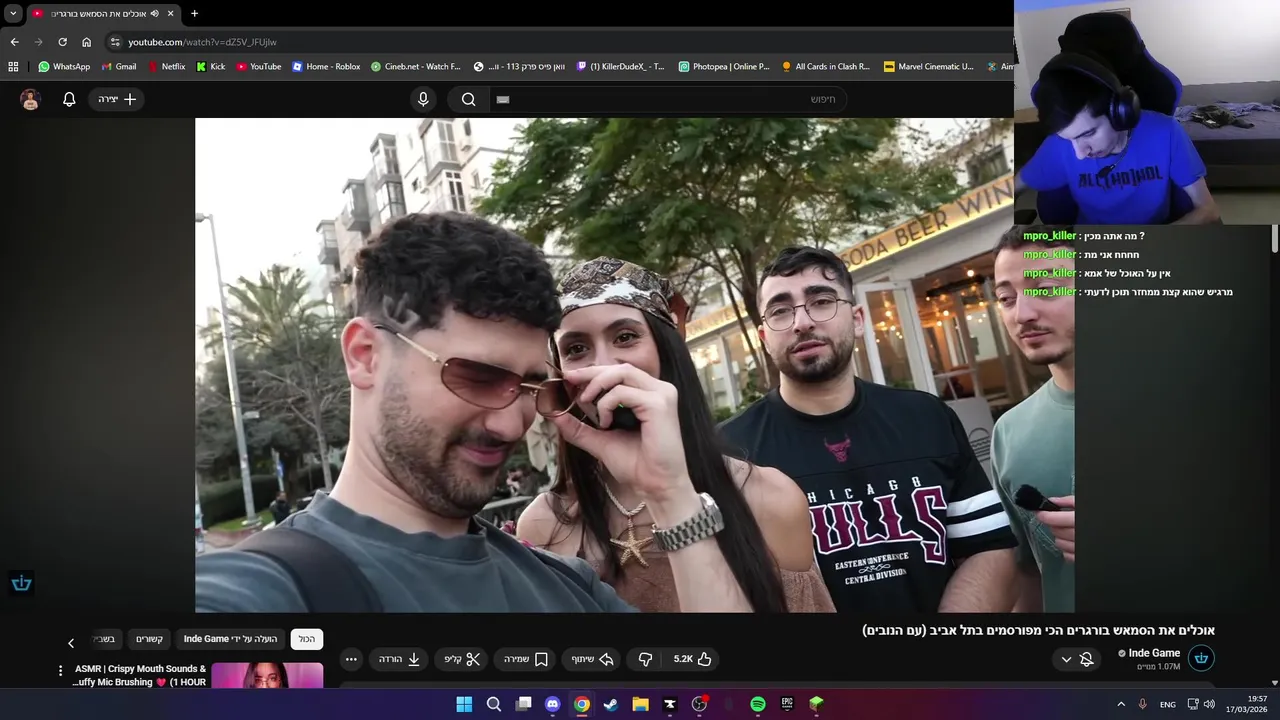Open File Explorer from the taskbar
This screenshot has height=720, width=1280.
pyautogui.click(x=640, y=704)
